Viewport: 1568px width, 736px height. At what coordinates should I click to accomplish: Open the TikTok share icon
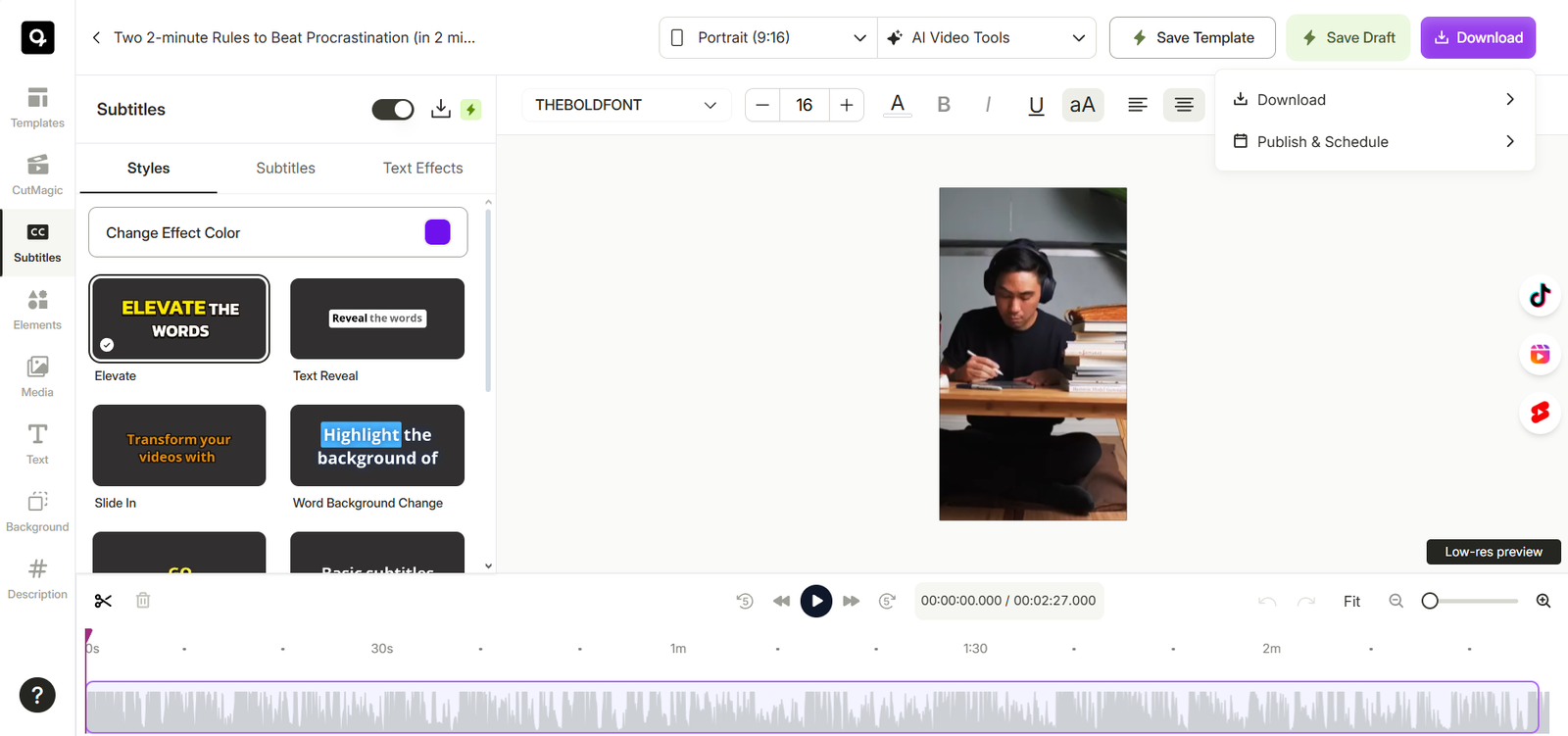click(1540, 296)
